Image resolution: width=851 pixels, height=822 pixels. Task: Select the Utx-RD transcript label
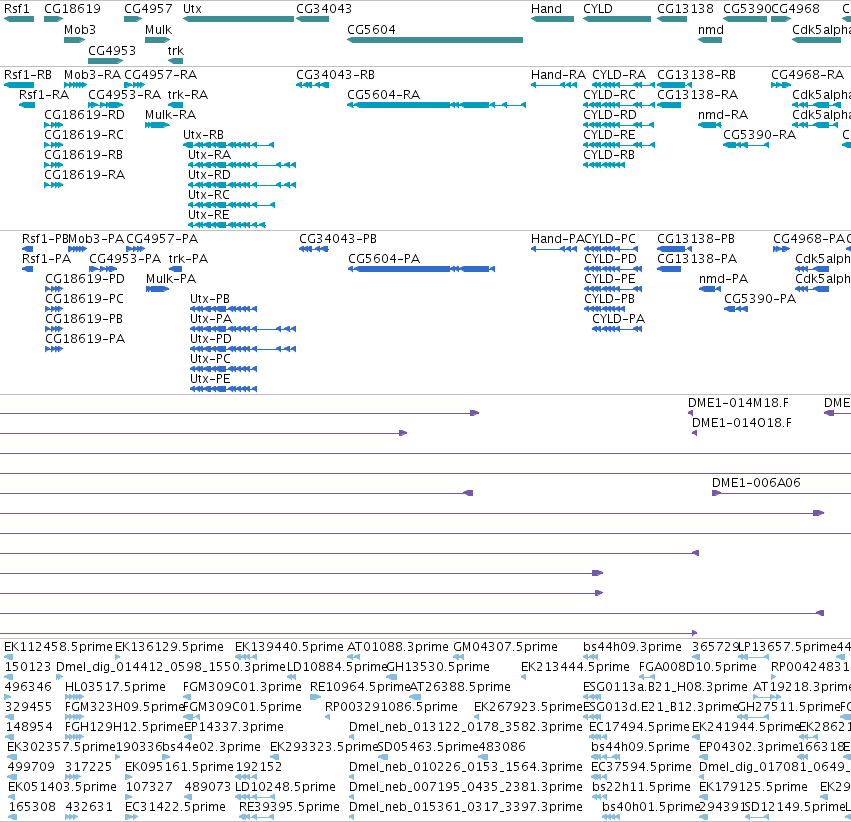coord(209,175)
